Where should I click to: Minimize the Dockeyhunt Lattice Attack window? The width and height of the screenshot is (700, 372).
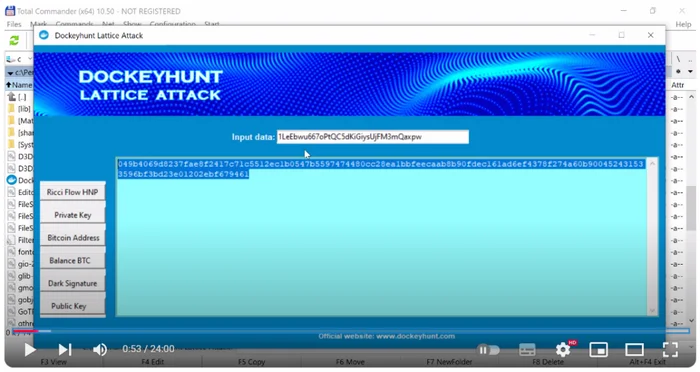[x=592, y=35]
